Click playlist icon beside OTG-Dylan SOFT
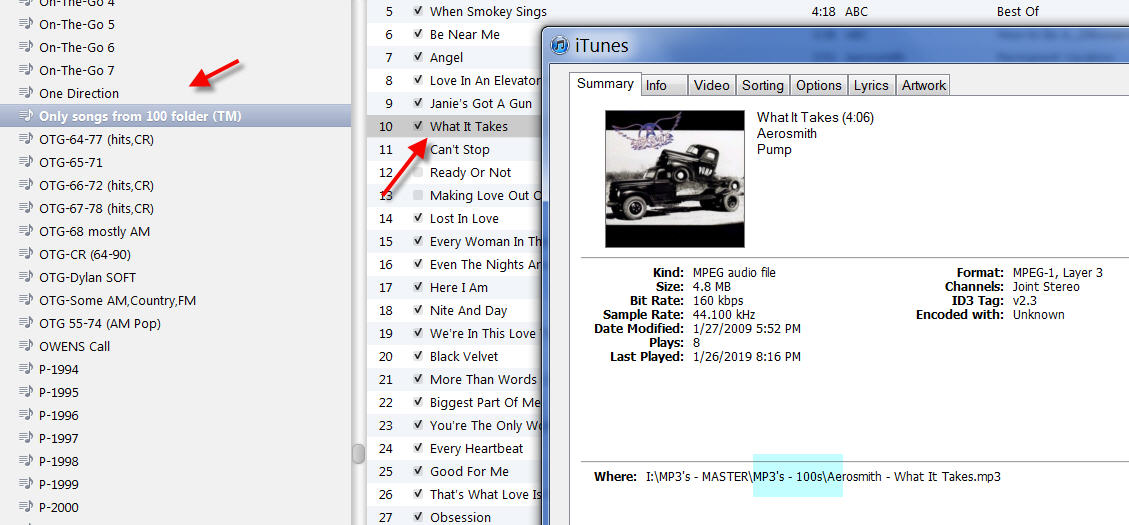This screenshot has height=525, width=1129. pyautogui.click(x=27, y=277)
